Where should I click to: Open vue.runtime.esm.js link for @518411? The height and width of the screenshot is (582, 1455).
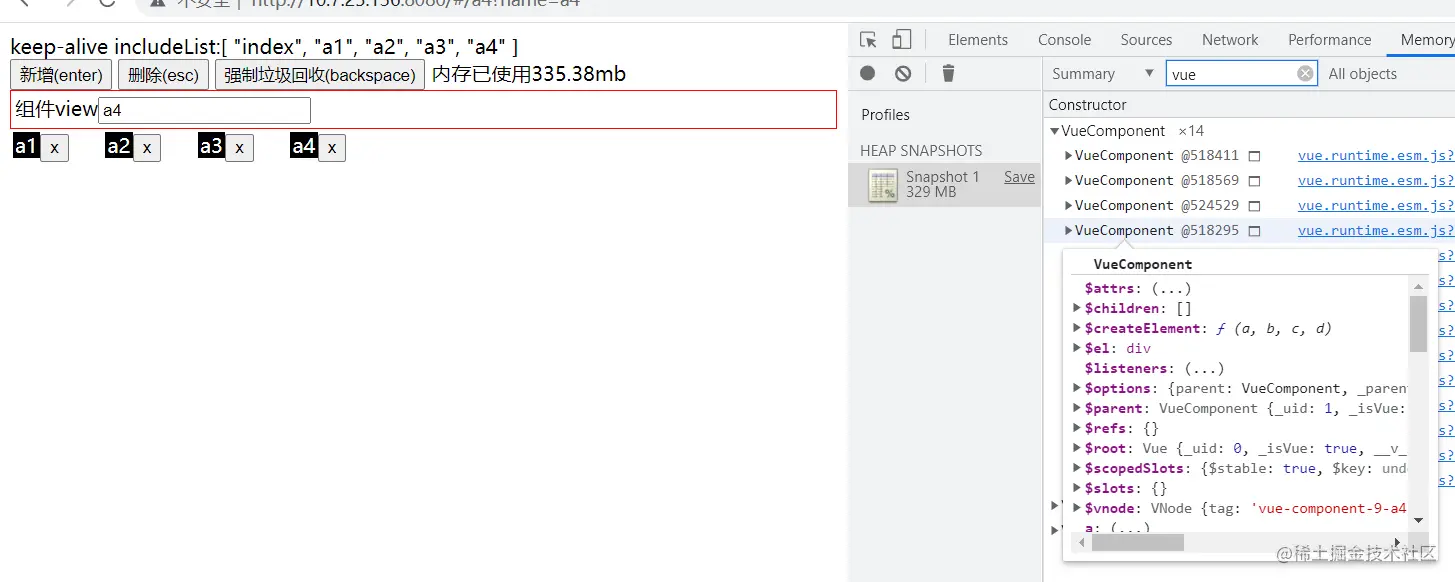tap(1376, 156)
